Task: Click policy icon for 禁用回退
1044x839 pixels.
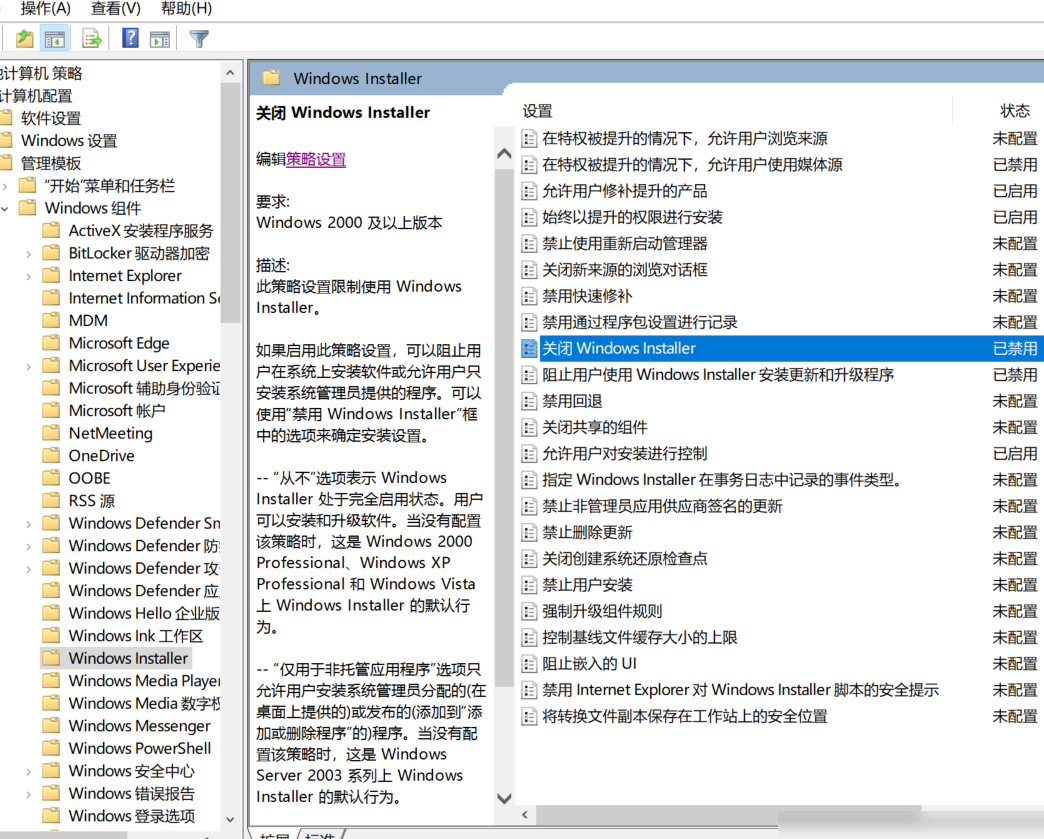Action: [x=529, y=402]
